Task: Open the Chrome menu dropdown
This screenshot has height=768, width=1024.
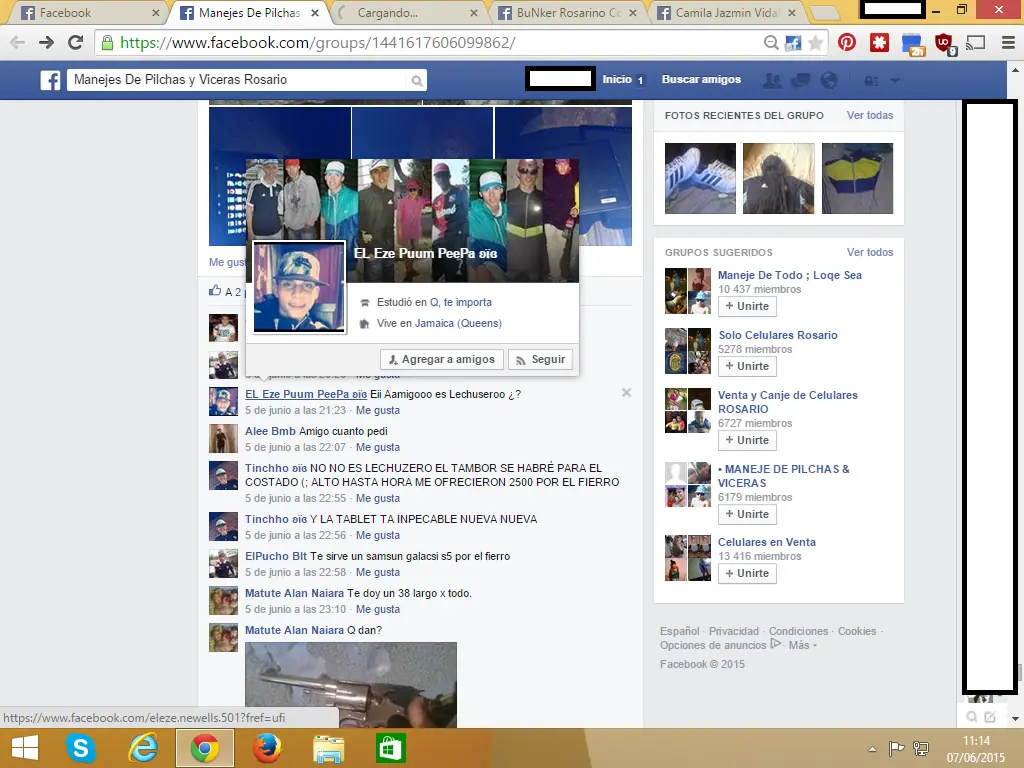Action: pyautogui.click(x=1006, y=43)
